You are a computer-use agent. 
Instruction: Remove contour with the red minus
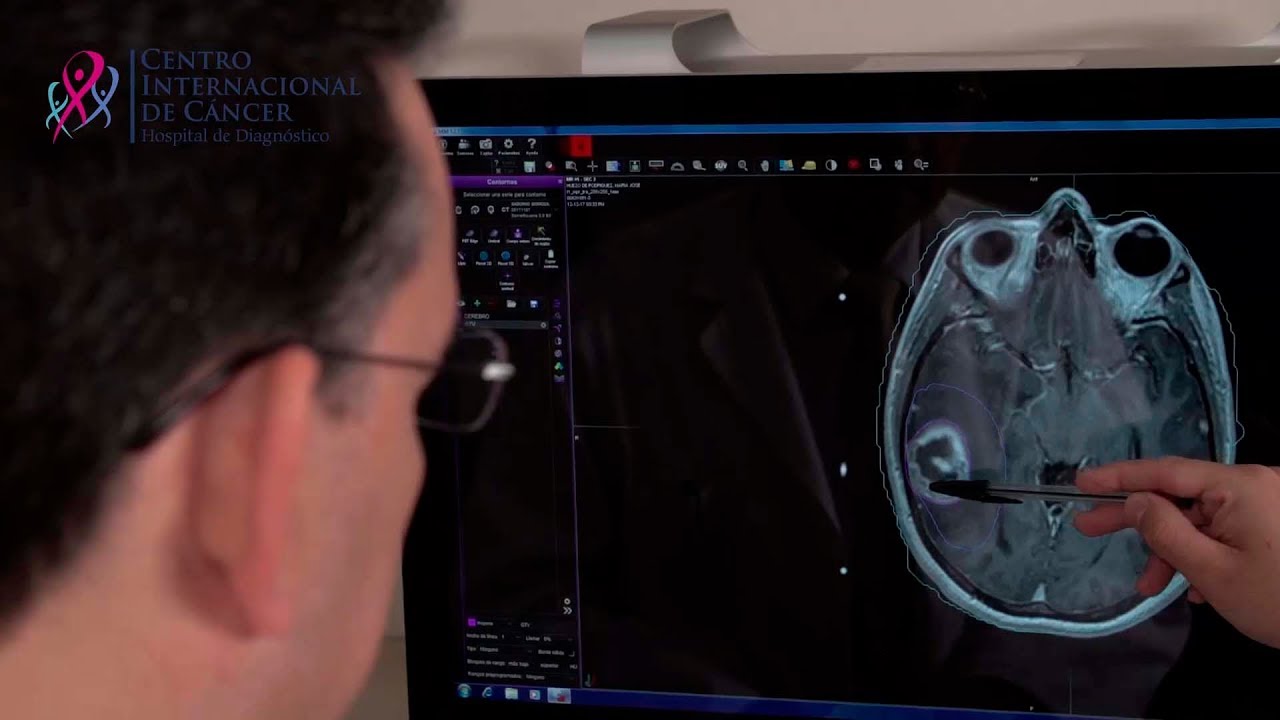[x=492, y=303]
